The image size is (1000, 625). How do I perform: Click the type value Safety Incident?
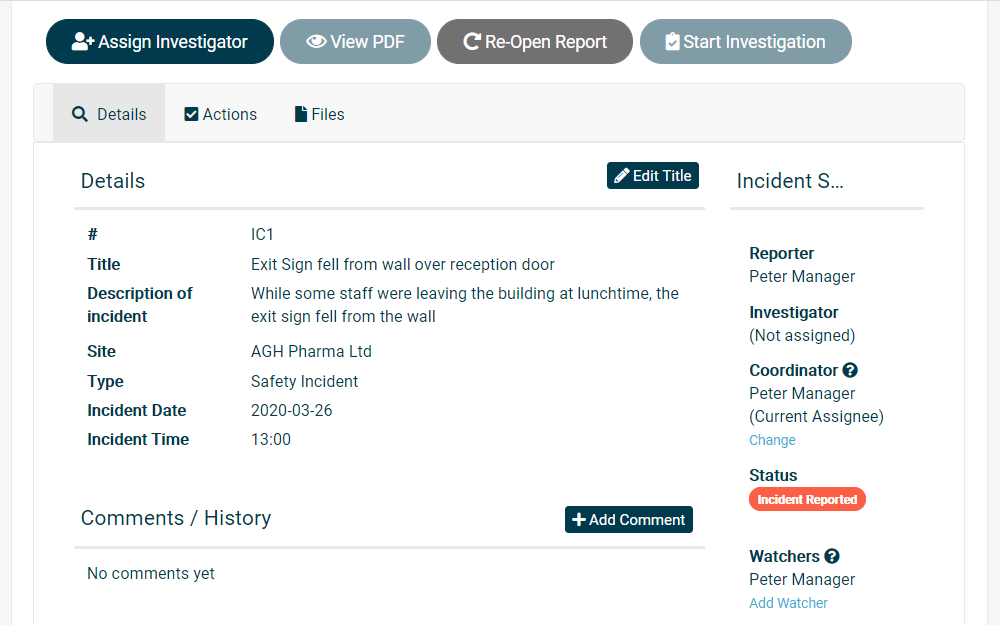click(x=304, y=381)
